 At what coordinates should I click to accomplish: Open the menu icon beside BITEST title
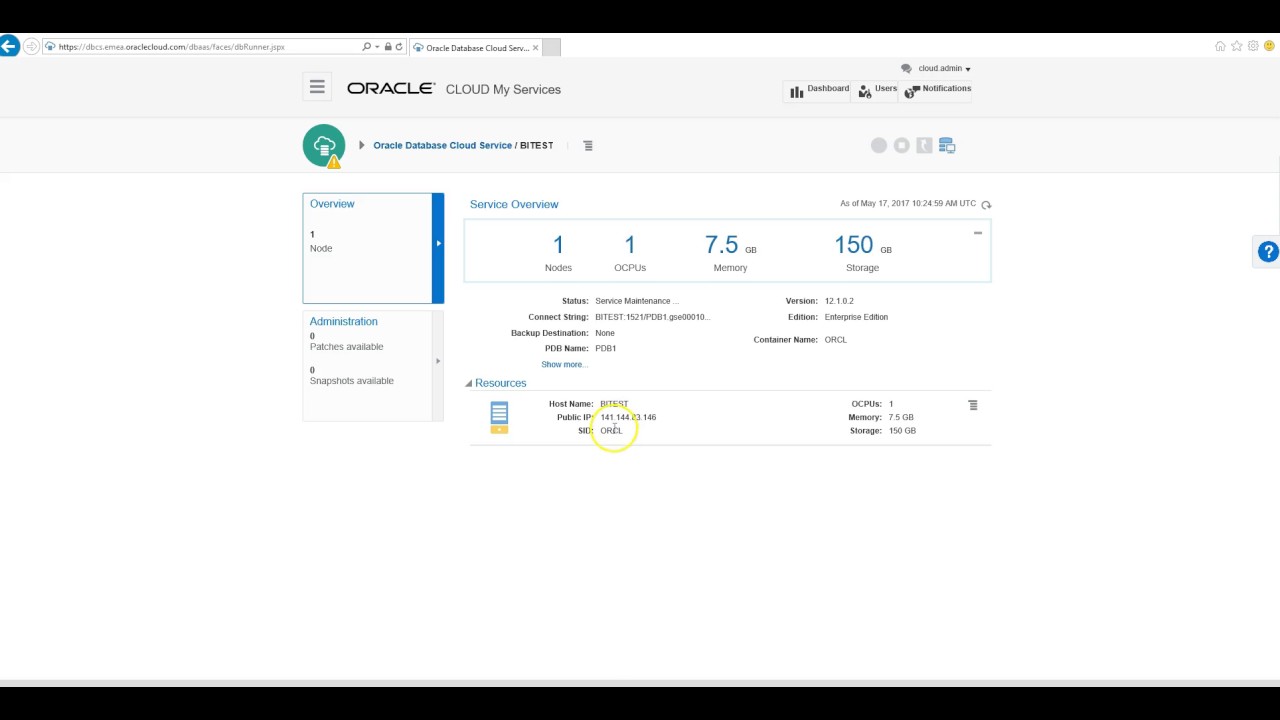point(588,146)
